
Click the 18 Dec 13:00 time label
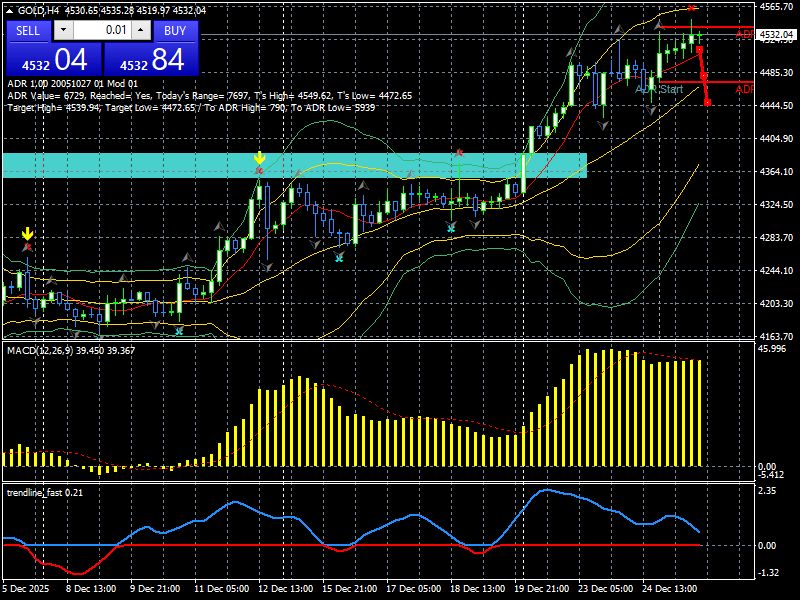[x=478, y=588]
